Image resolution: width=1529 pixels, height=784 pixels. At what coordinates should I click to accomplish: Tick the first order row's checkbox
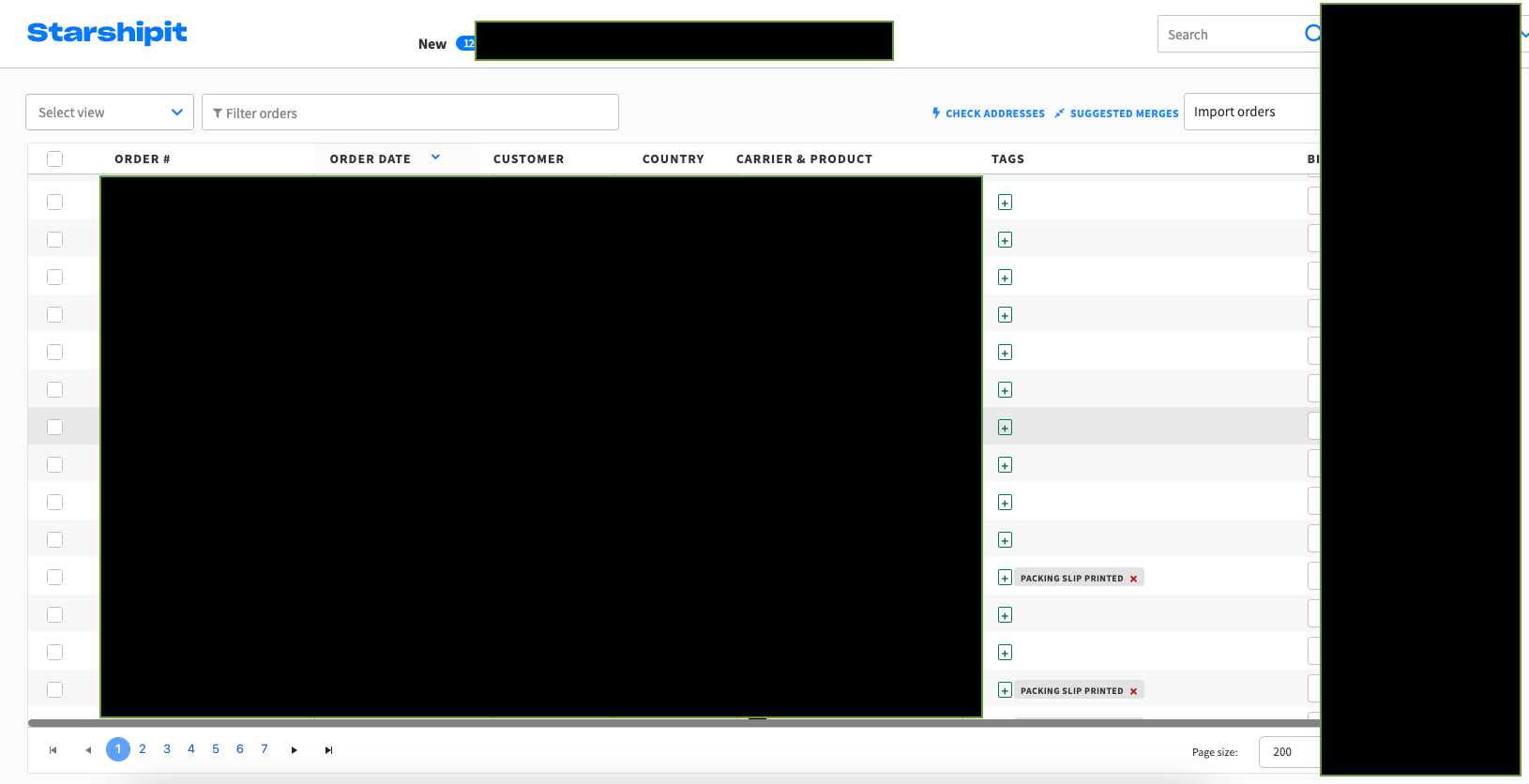pyautogui.click(x=55, y=203)
